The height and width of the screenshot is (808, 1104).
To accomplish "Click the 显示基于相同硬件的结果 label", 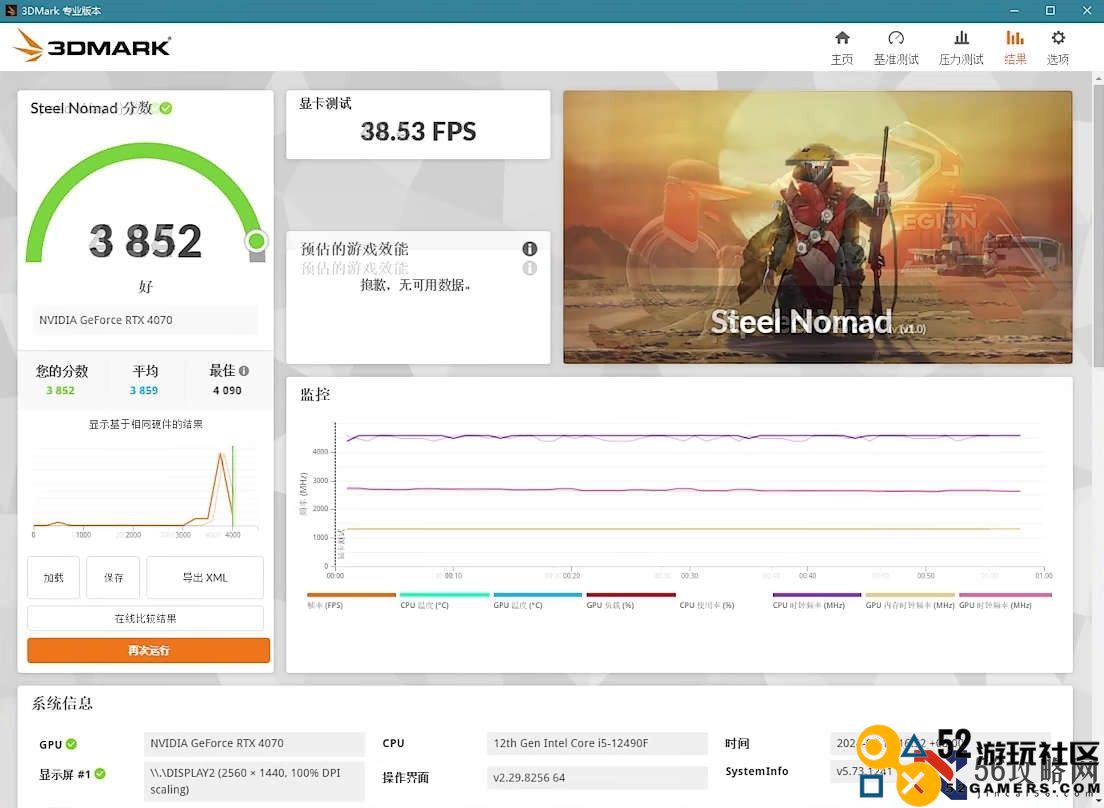I will click(146, 424).
